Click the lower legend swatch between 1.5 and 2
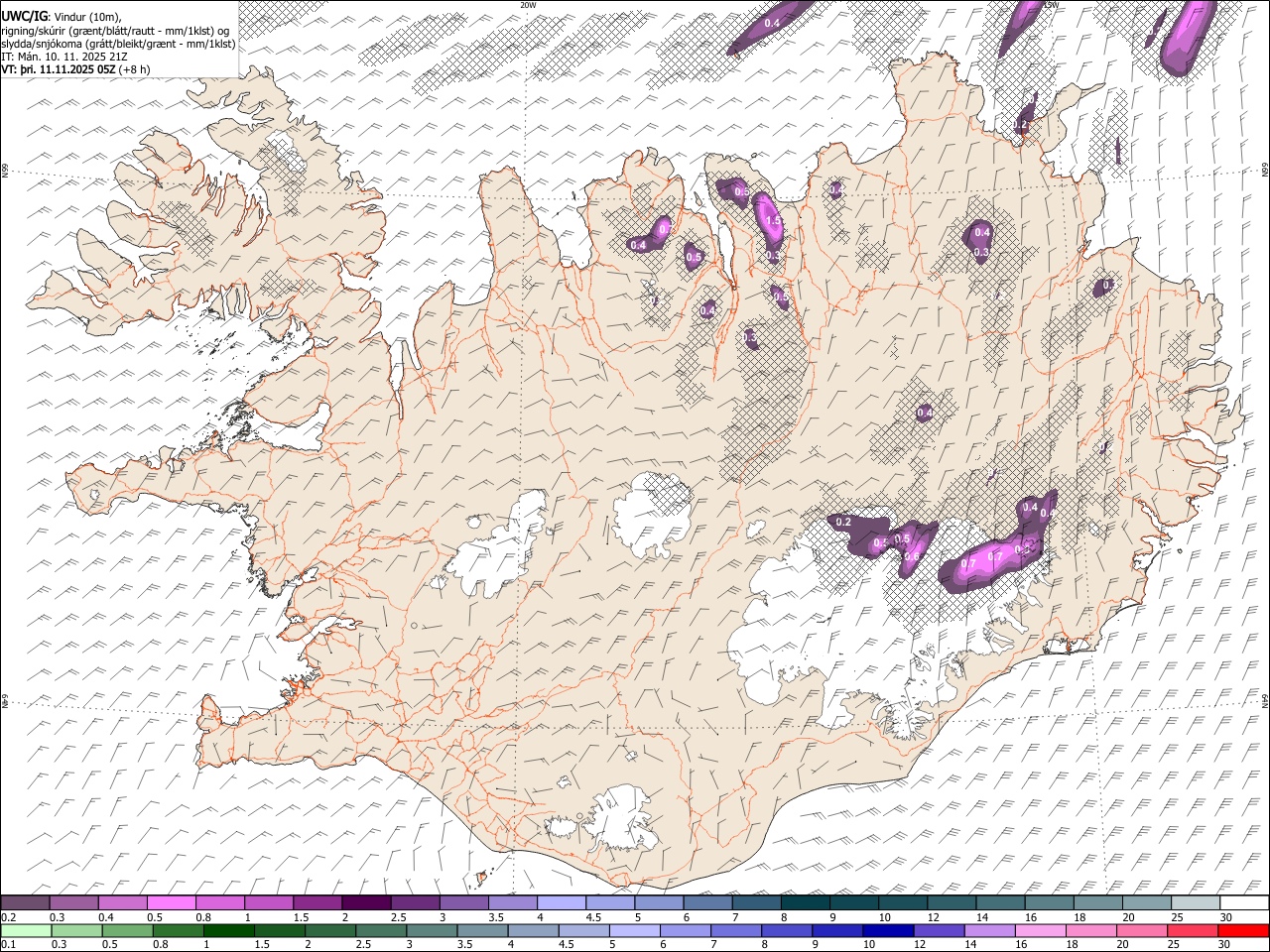1270x952 pixels. click(279, 930)
